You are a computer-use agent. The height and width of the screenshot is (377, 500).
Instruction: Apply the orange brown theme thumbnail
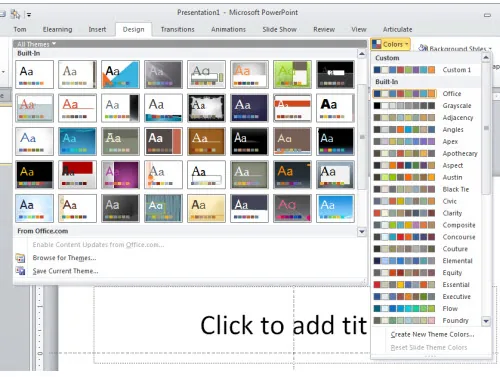[206, 141]
